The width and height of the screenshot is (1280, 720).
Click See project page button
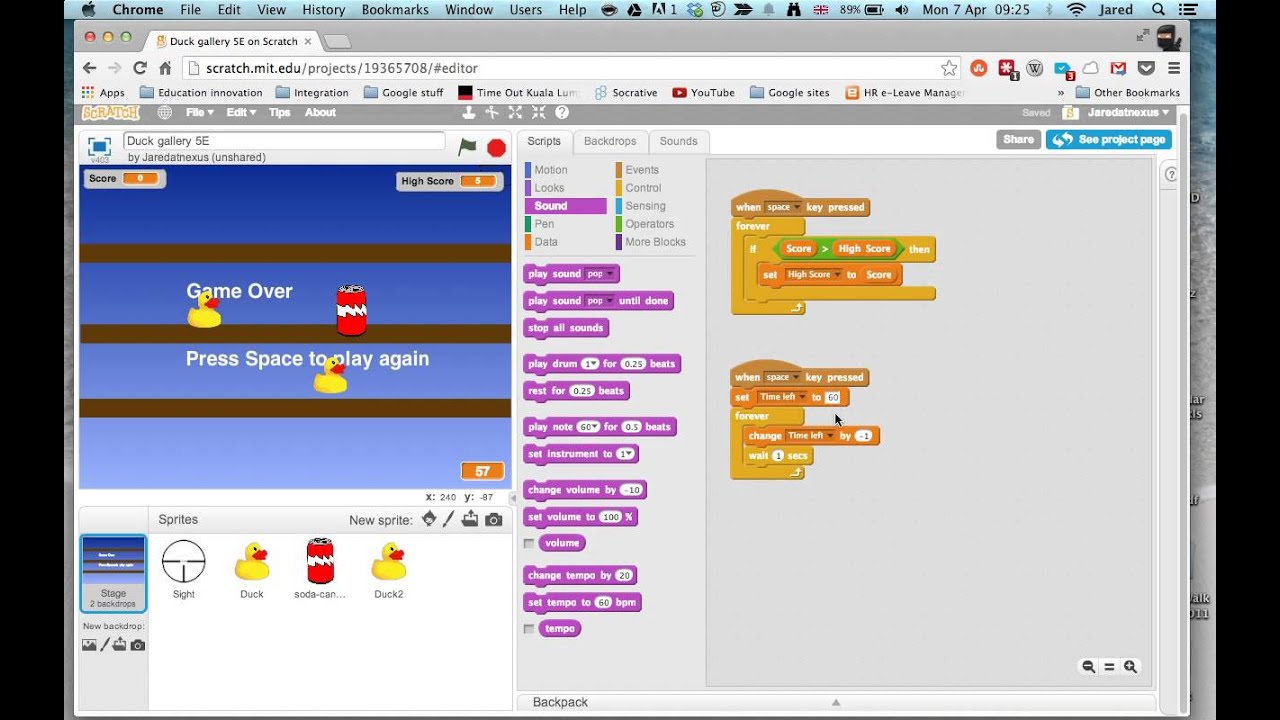[1108, 140]
